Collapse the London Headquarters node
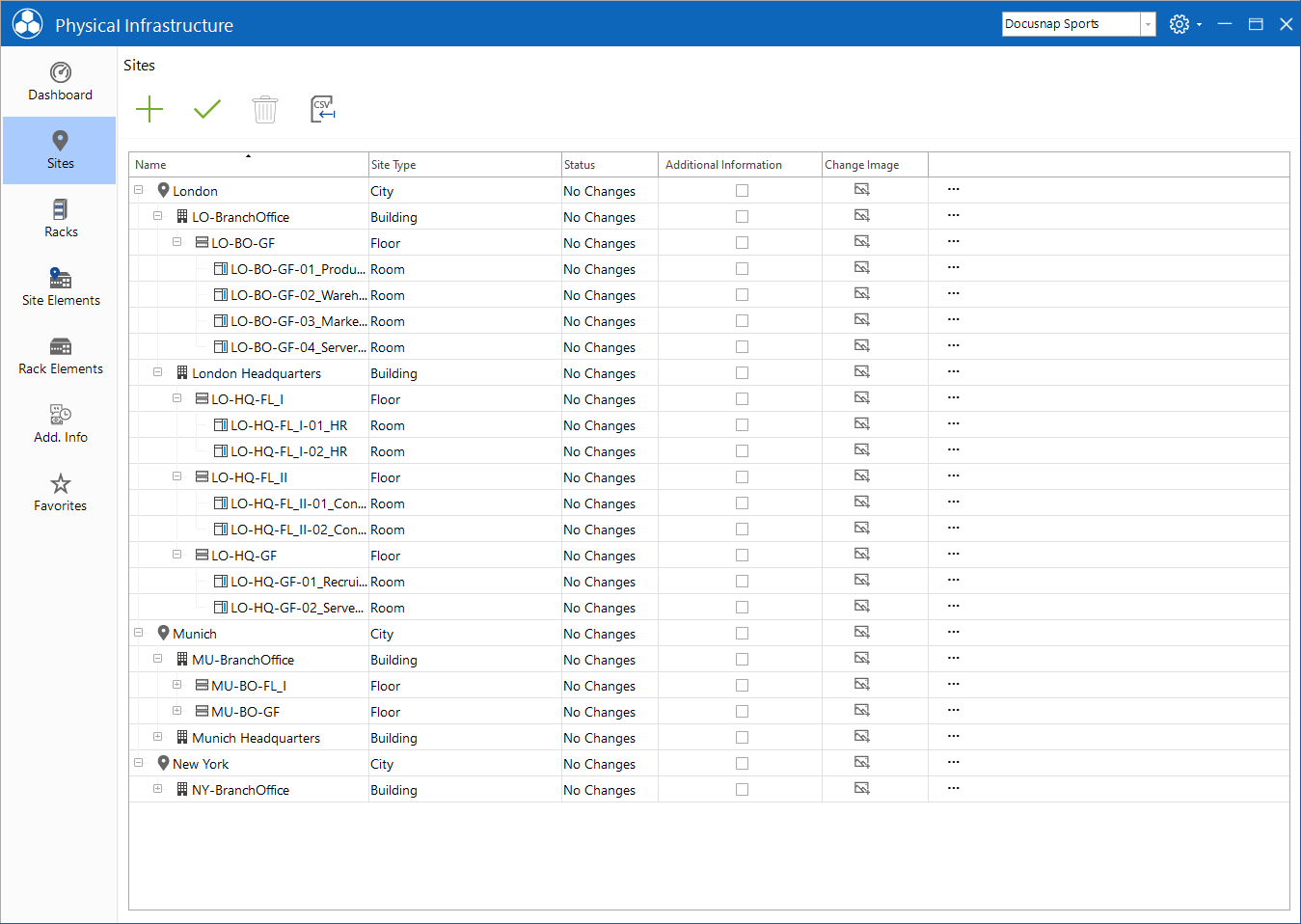Viewport: 1301px width, 924px height. 158,372
